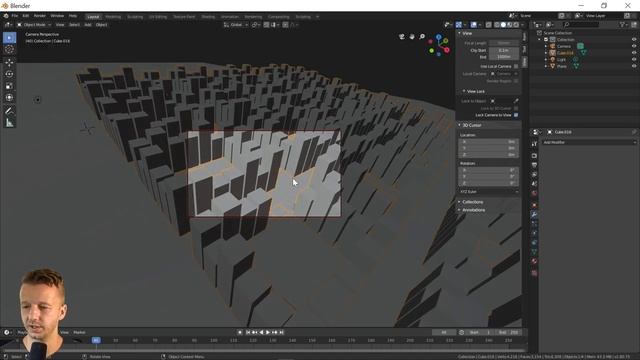Image resolution: width=640 pixels, height=360 pixels.
Task: Open XYZ Euler rotation mode dropdown
Action: pos(489,191)
